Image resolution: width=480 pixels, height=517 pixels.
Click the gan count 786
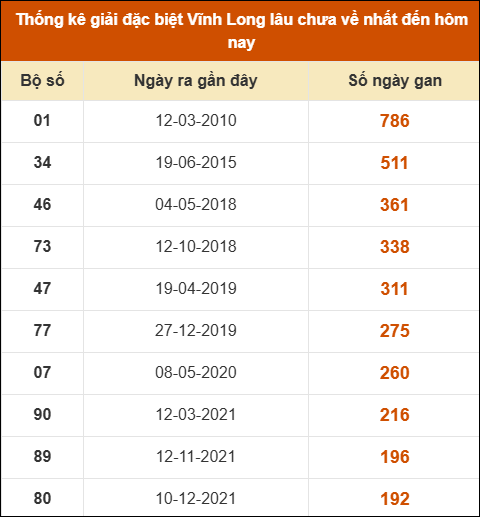(x=395, y=121)
